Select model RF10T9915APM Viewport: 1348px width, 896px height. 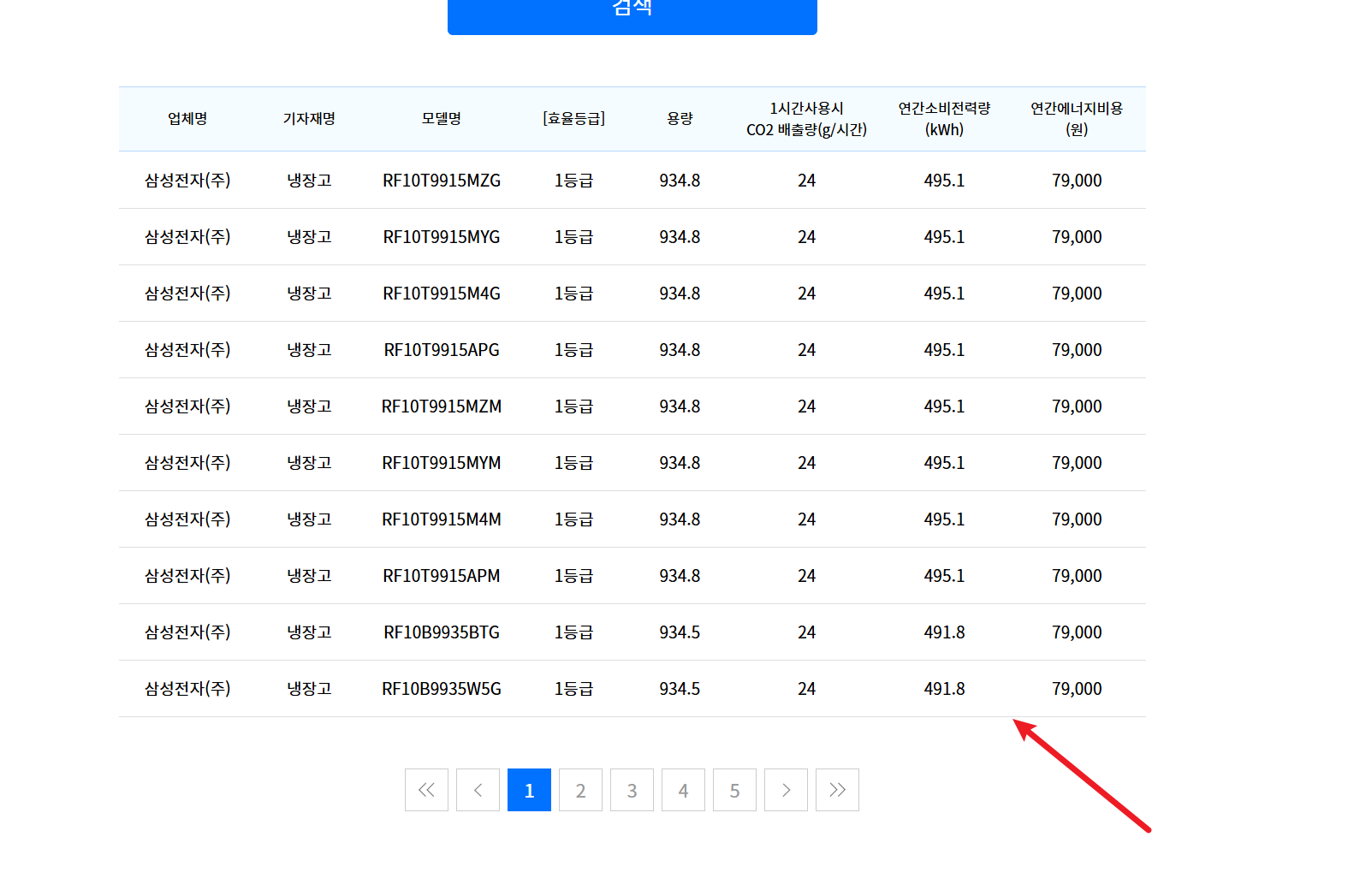pyautogui.click(x=442, y=576)
